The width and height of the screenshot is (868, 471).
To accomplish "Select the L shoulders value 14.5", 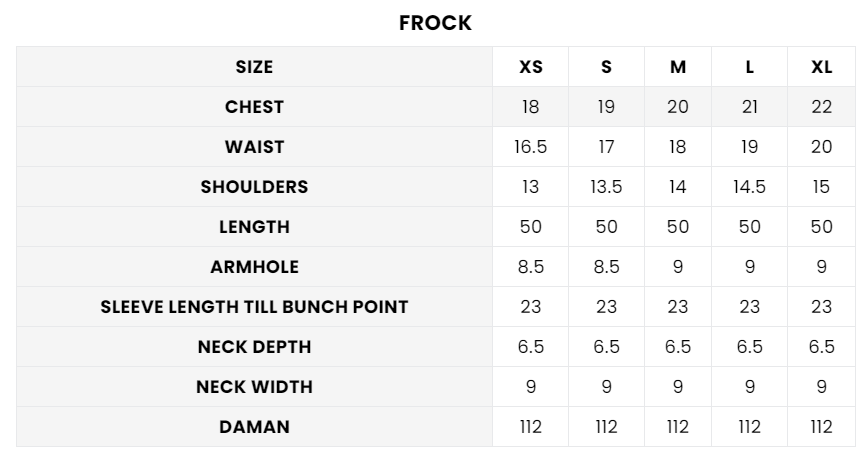I will click(x=750, y=187).
